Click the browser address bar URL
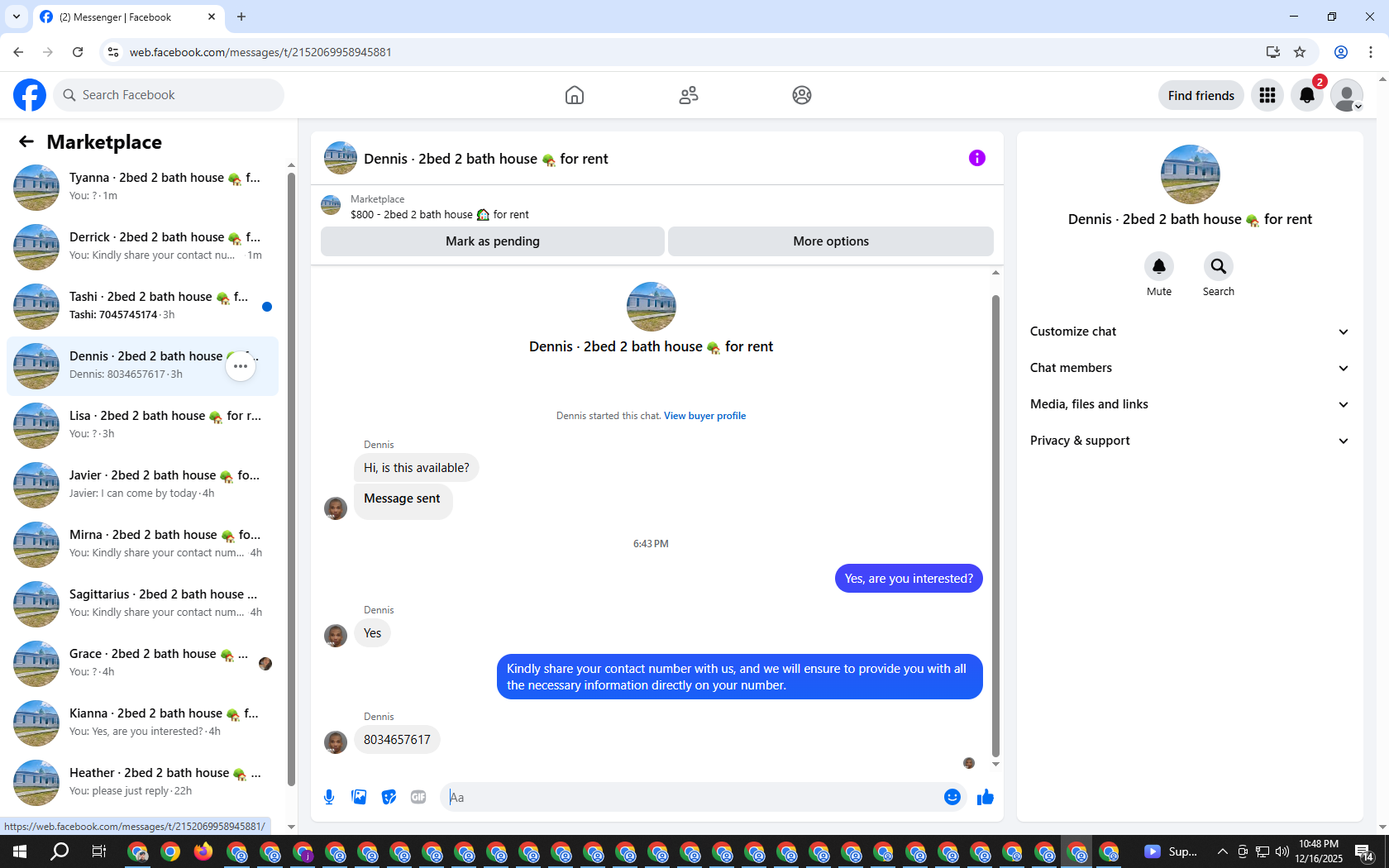1389x868 pixels. click(x=260, y=52)
